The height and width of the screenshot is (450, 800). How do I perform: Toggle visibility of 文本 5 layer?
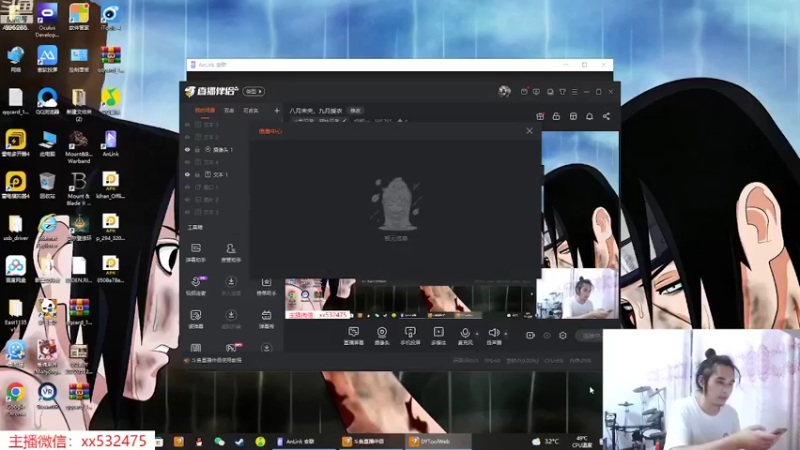click(187, 124)
